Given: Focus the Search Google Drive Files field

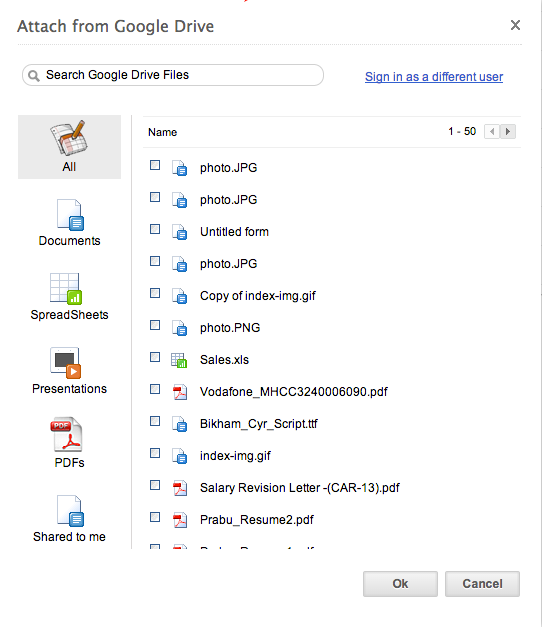Looking at the screenshot, I should pos(173,75).
